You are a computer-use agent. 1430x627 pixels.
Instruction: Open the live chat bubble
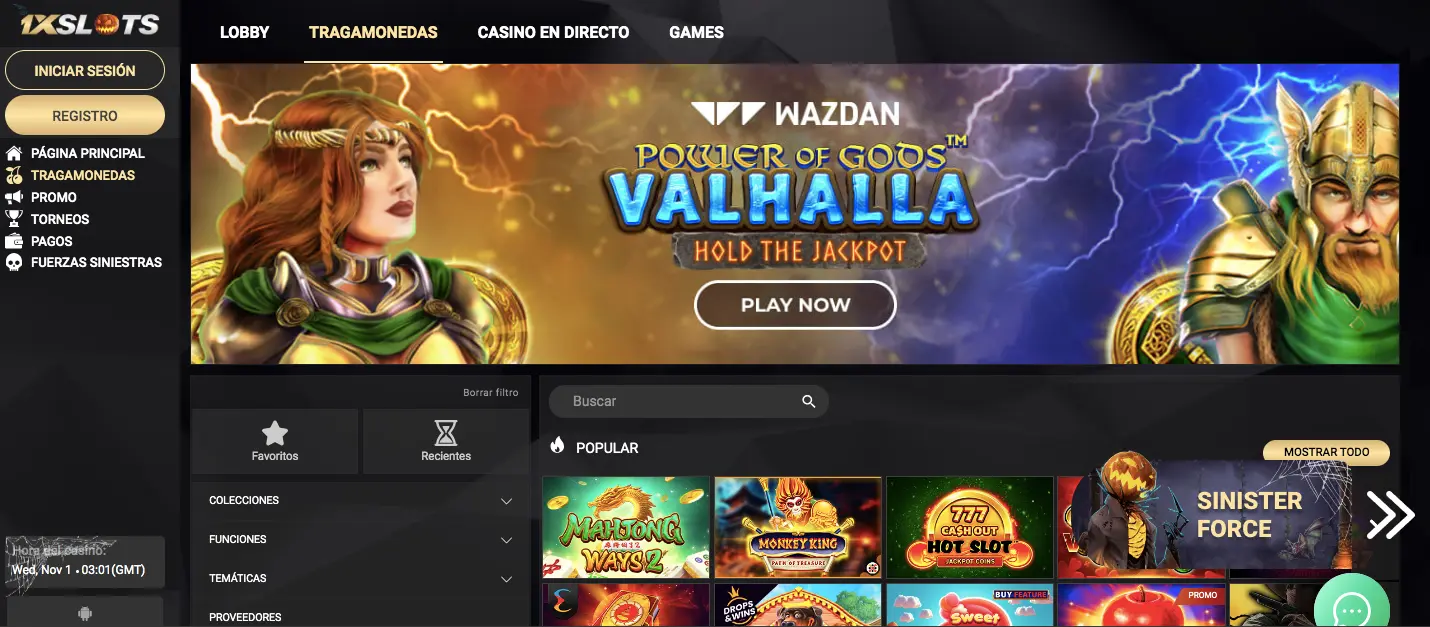click(x=1352, y=610)
